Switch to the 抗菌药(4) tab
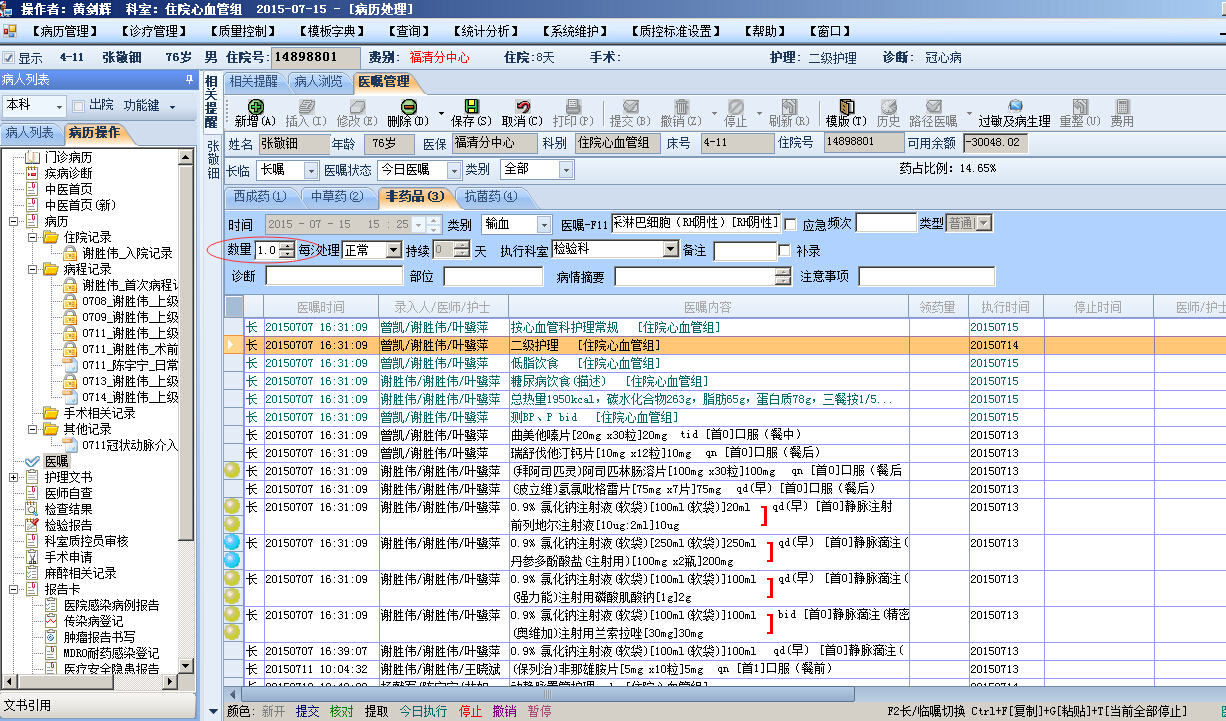The image size is (1226, 721). (x=492, y=196)
